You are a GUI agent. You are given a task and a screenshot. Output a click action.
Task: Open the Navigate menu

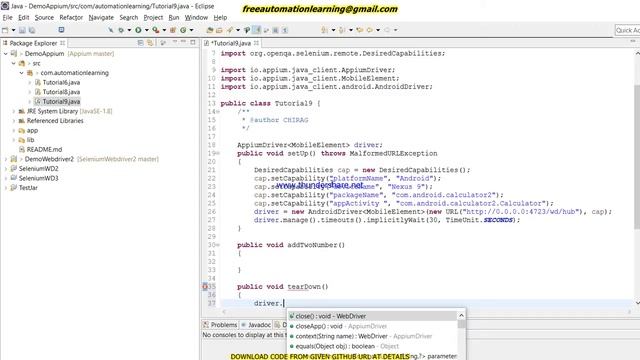(101, 18)
